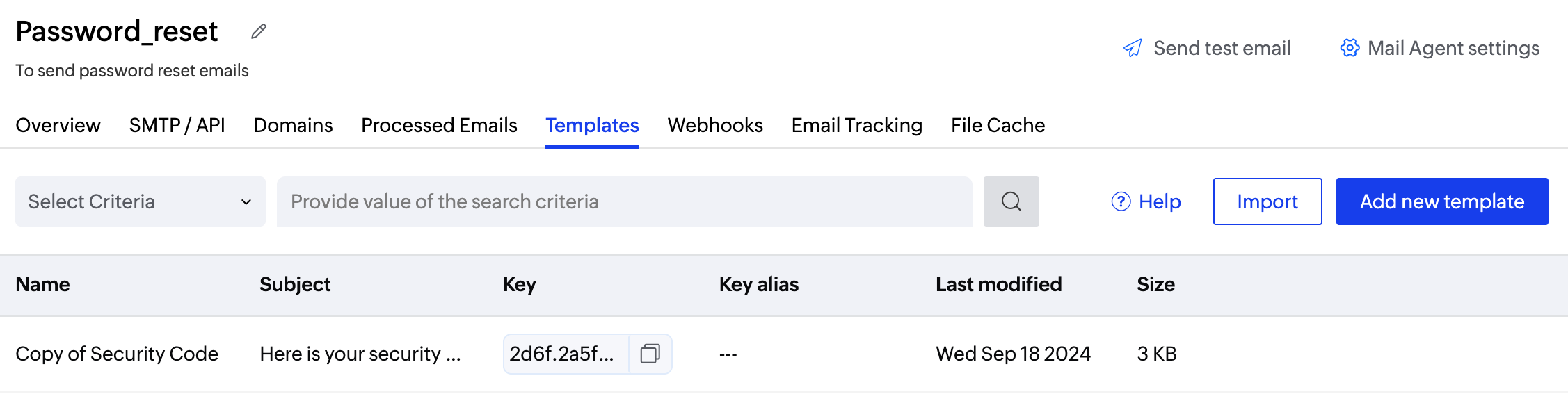The image size is (1568, 403).
Task: Open the Overview tab
Action: click(58, 125)
